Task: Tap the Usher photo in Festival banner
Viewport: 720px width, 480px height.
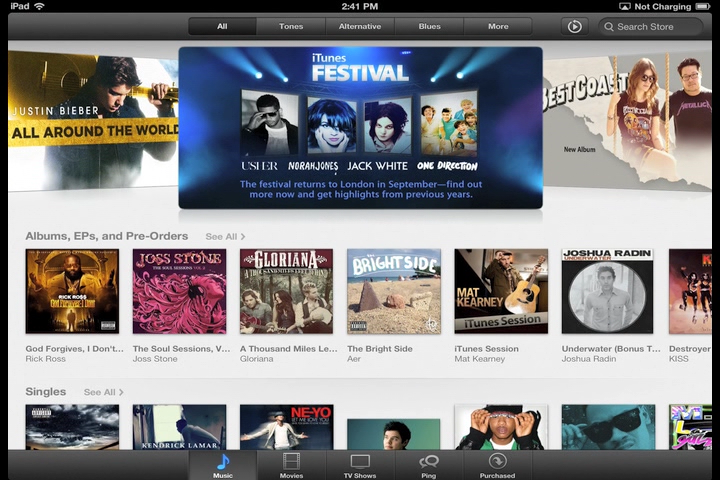Action: tap(270, 123)
